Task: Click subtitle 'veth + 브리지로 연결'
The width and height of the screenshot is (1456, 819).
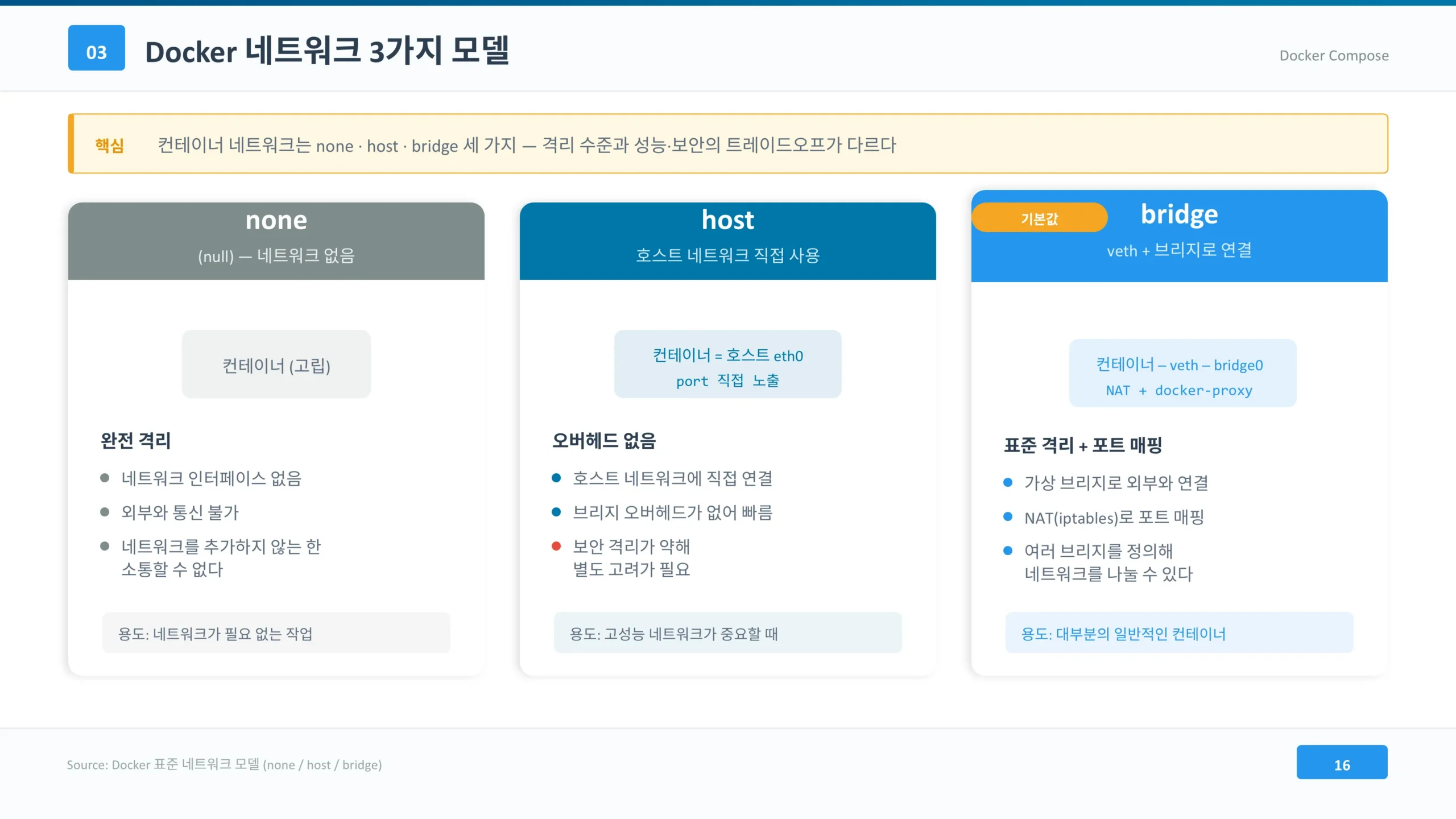Action: coord(1180,250)
